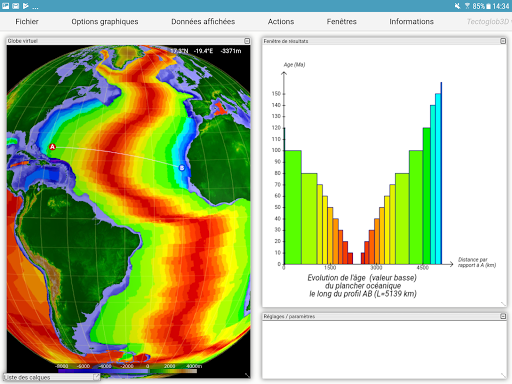This screenshot has width=512, height=384.
Task: Click the resize handle of results window
Action: [503, 304]
